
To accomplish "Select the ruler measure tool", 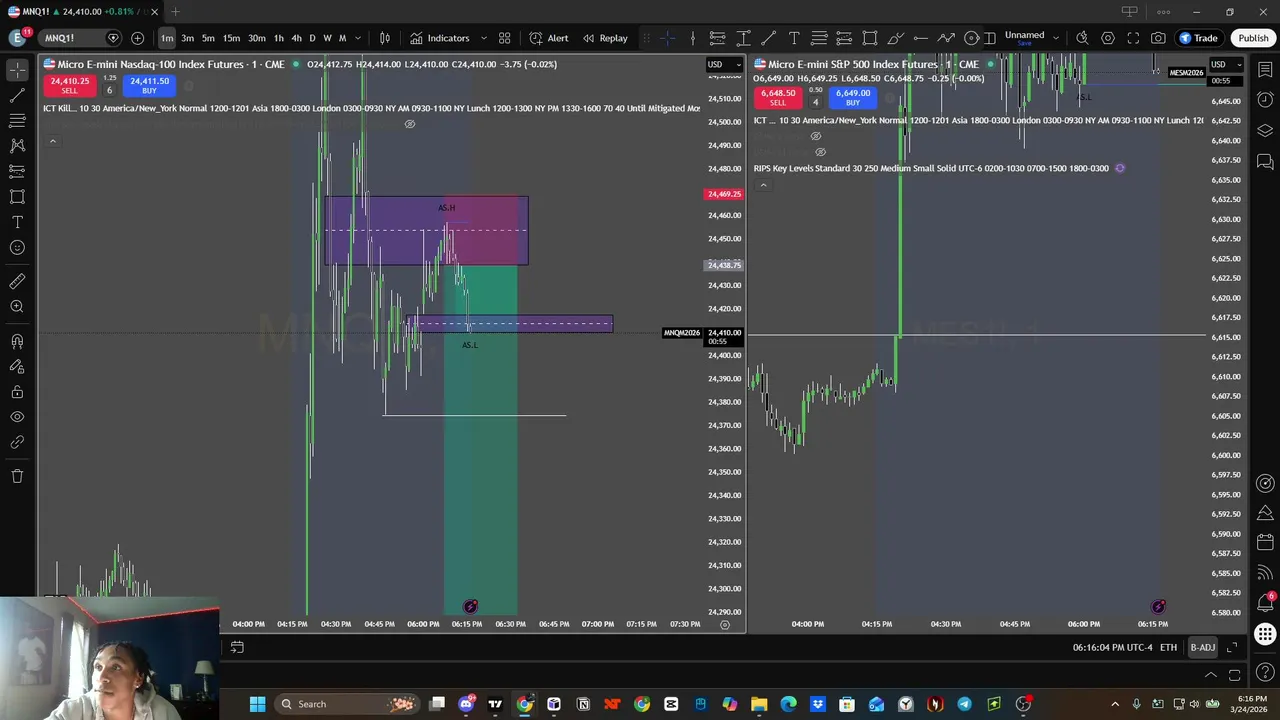I will coord(17,282).
